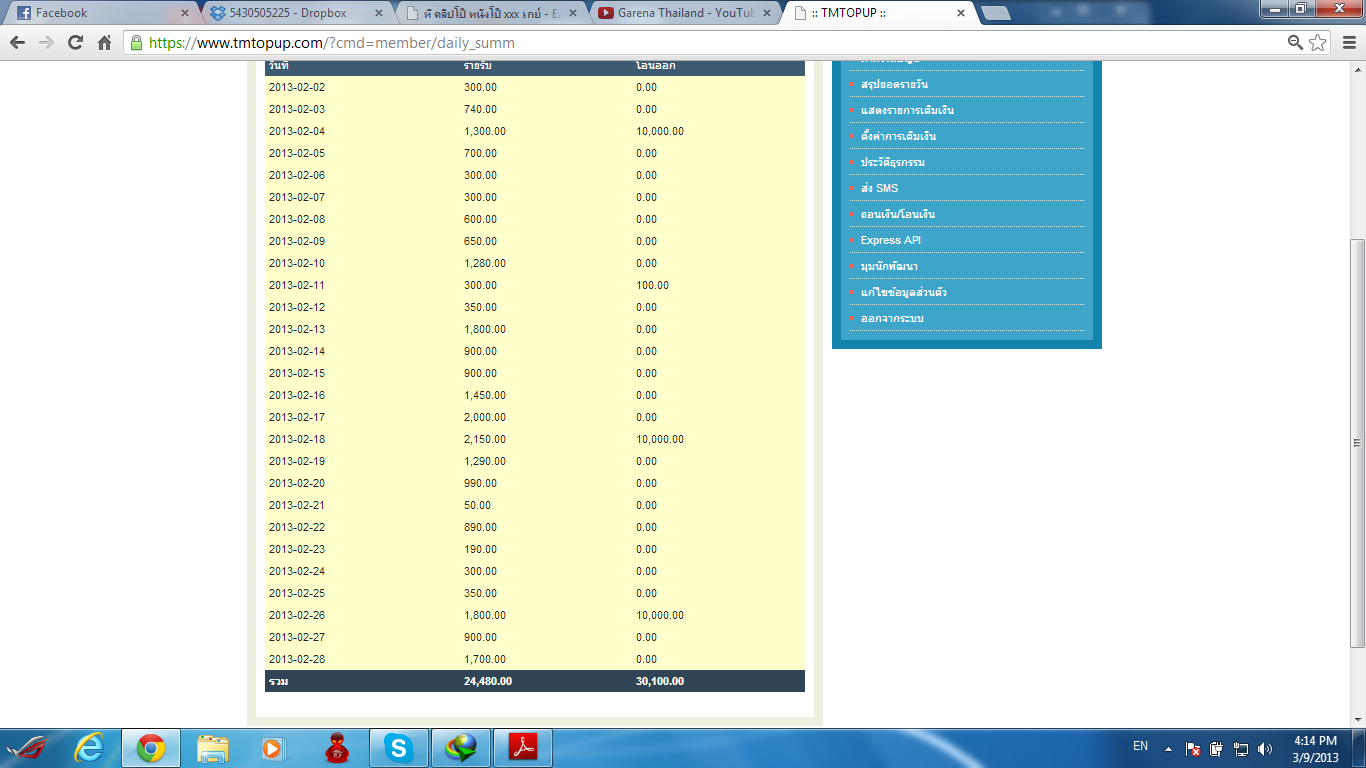Viewport: 1366px width, 768px height.
Task: Open Adobe Reader from the taskbar
Action: [523, 748]
